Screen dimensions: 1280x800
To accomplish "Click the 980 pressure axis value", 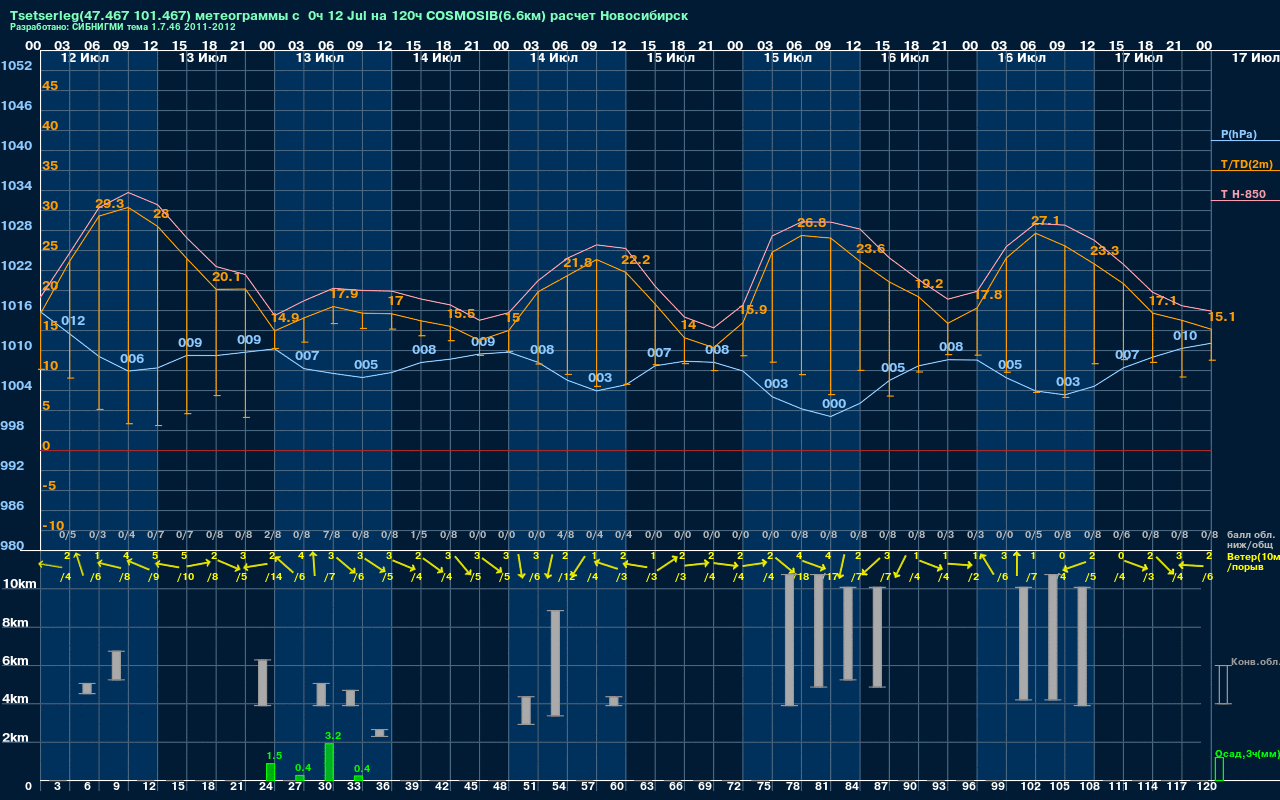I will pyautogui.click(x=13, y=546).
